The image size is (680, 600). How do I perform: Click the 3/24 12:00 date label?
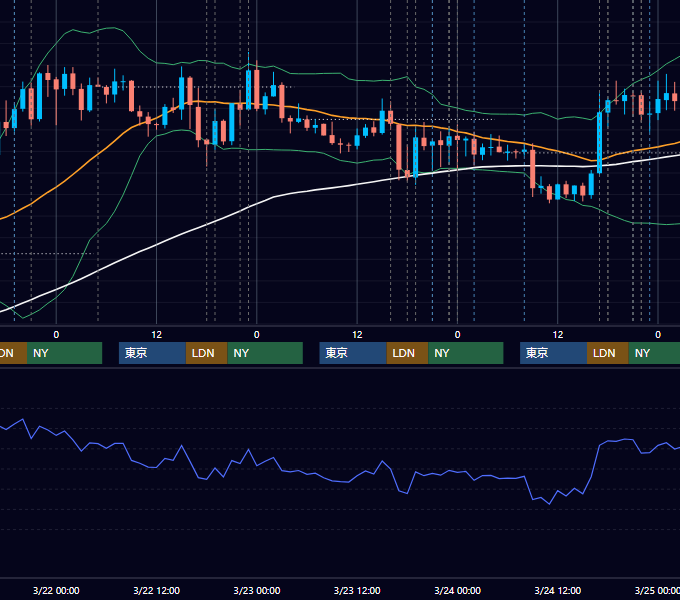(x=557, y=590)
